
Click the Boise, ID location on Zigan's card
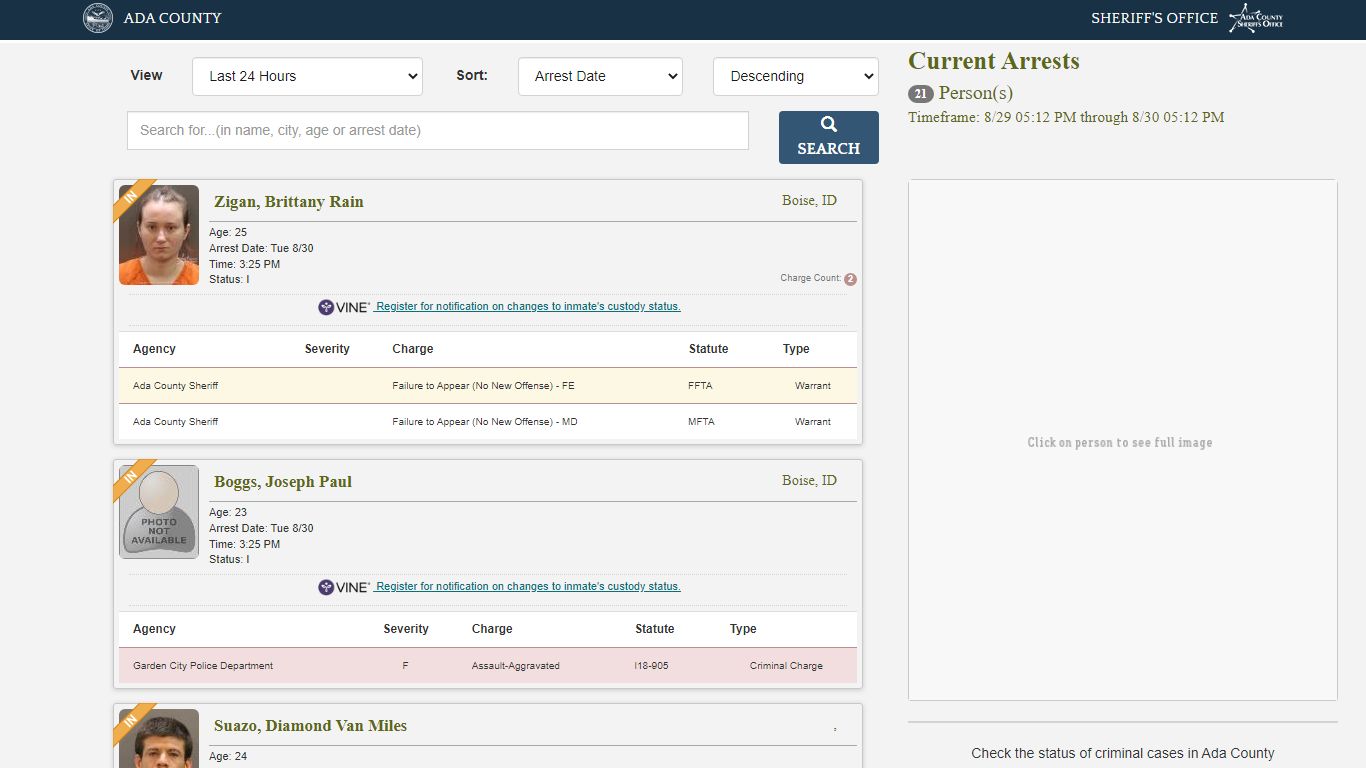pos(809,201)
